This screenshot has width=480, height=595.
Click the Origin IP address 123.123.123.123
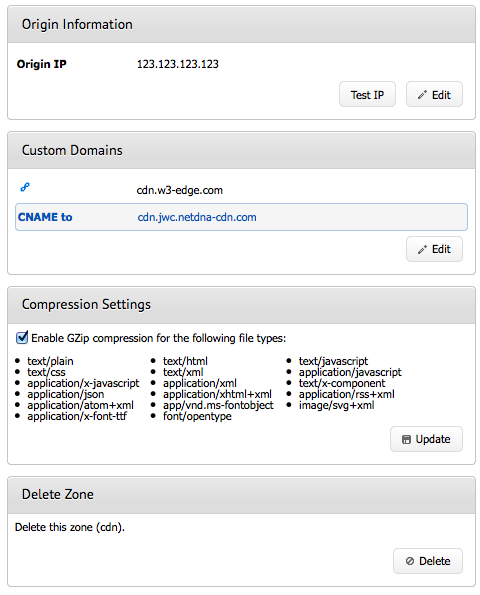point(178,64)
